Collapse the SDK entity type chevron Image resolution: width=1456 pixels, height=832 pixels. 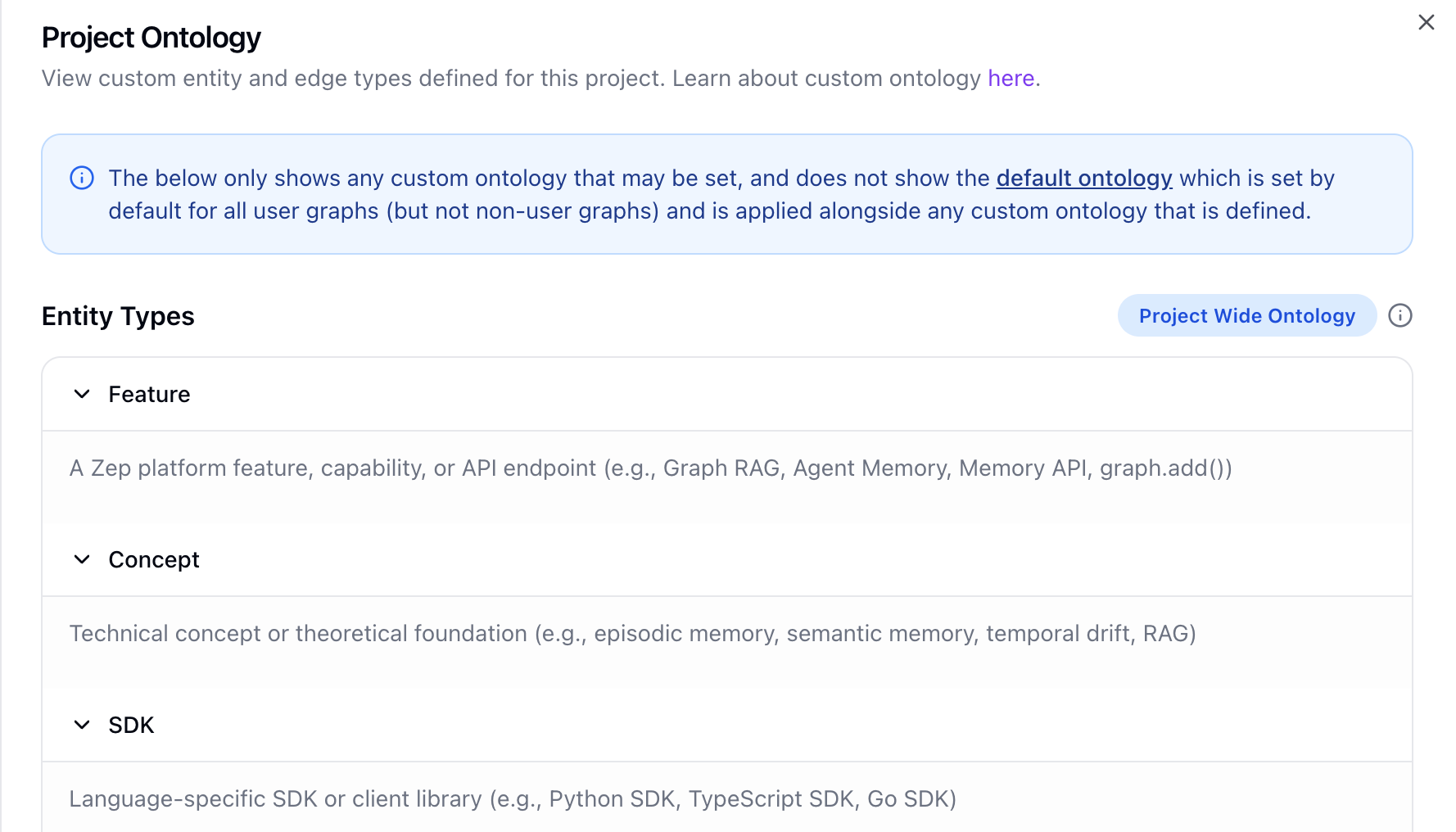tap(82, 725)
